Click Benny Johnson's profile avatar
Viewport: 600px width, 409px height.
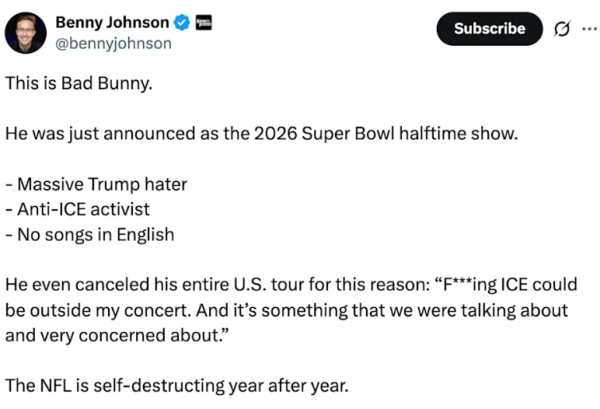[x=25, y=32]
